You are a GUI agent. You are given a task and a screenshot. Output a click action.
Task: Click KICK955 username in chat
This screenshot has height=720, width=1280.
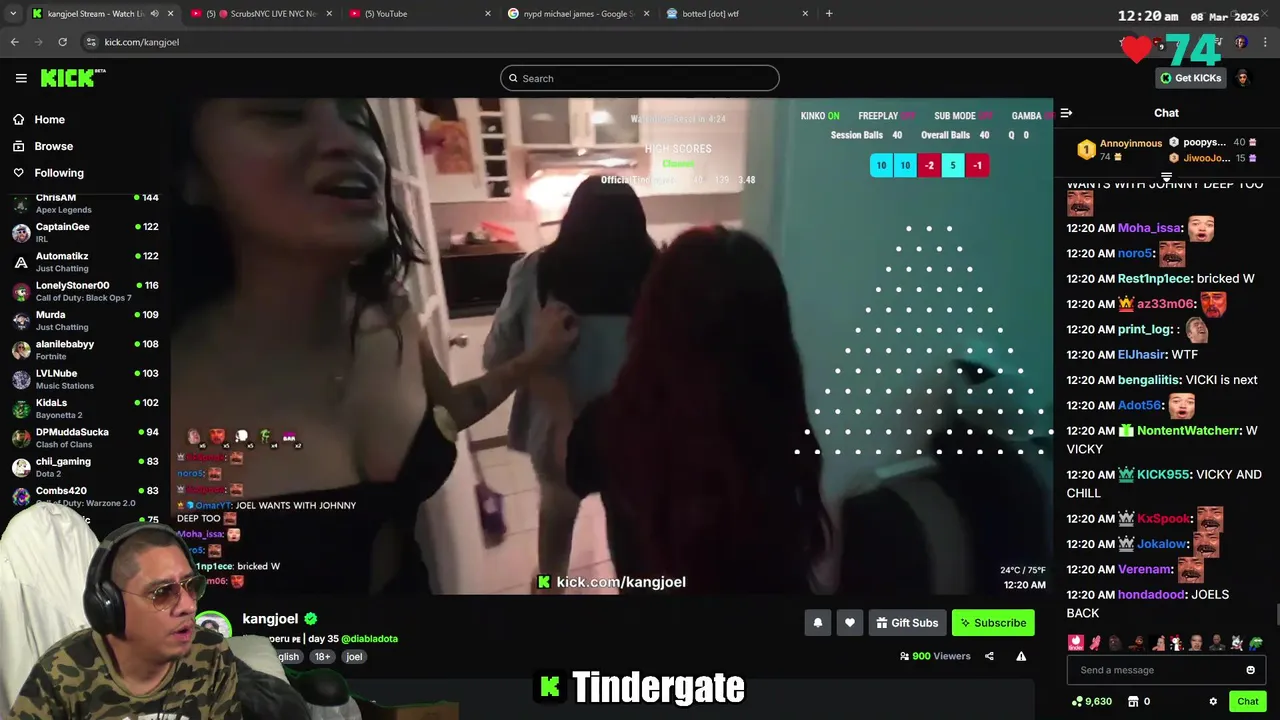(1163, 475)
